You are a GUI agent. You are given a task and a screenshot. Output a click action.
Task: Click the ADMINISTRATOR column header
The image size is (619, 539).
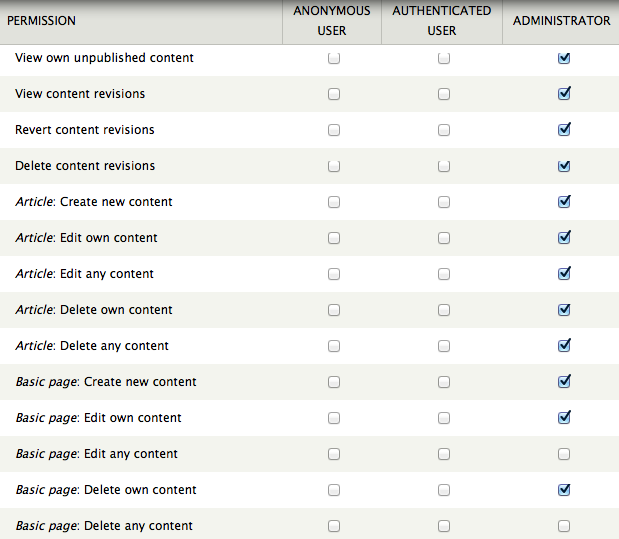(561, 21)
